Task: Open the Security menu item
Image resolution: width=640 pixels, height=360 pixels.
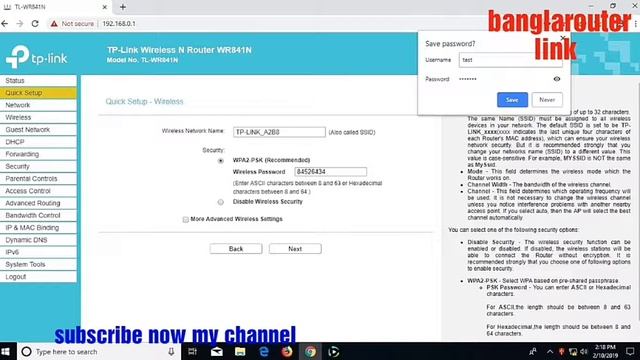Action: [x=38, y=166]
